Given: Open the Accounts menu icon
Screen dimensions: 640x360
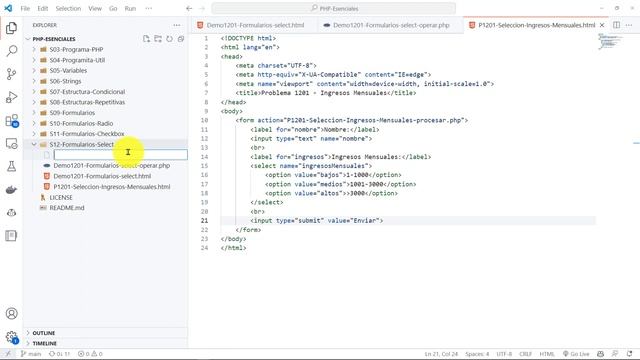Looking at the screenshot, I should 11,313.
